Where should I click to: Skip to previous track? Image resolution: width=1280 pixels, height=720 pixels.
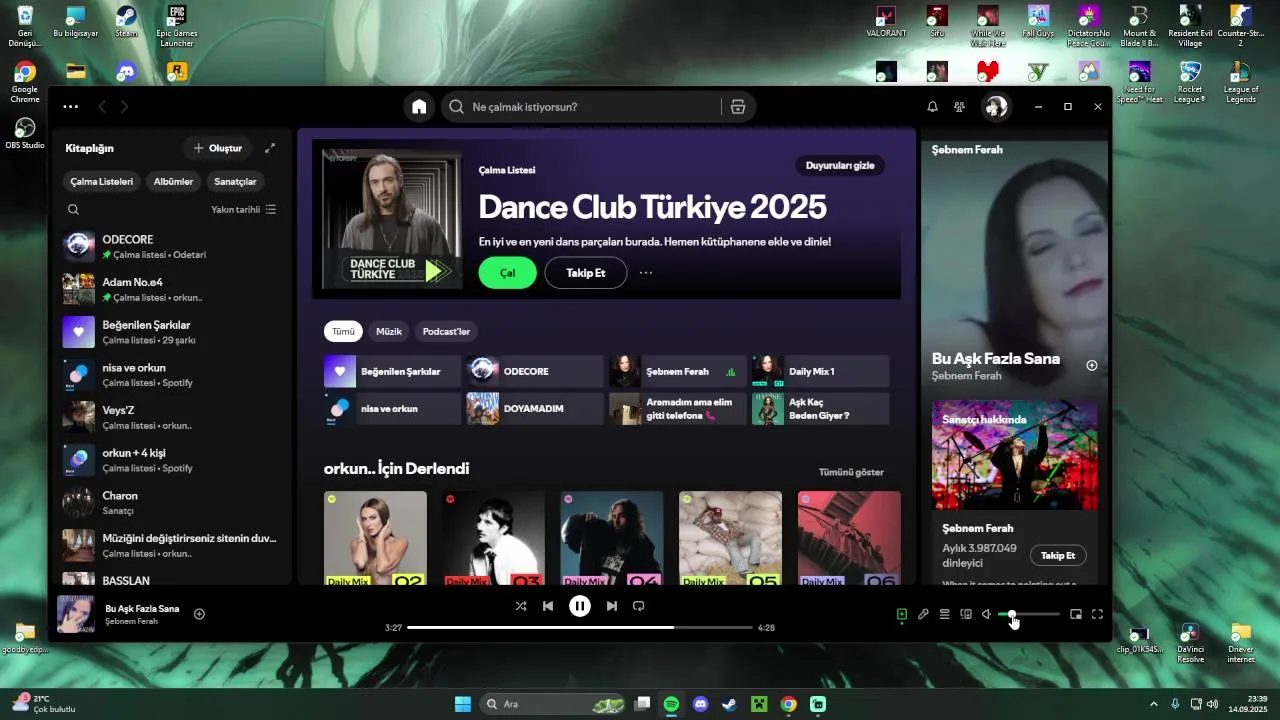[x=548, y=606]
